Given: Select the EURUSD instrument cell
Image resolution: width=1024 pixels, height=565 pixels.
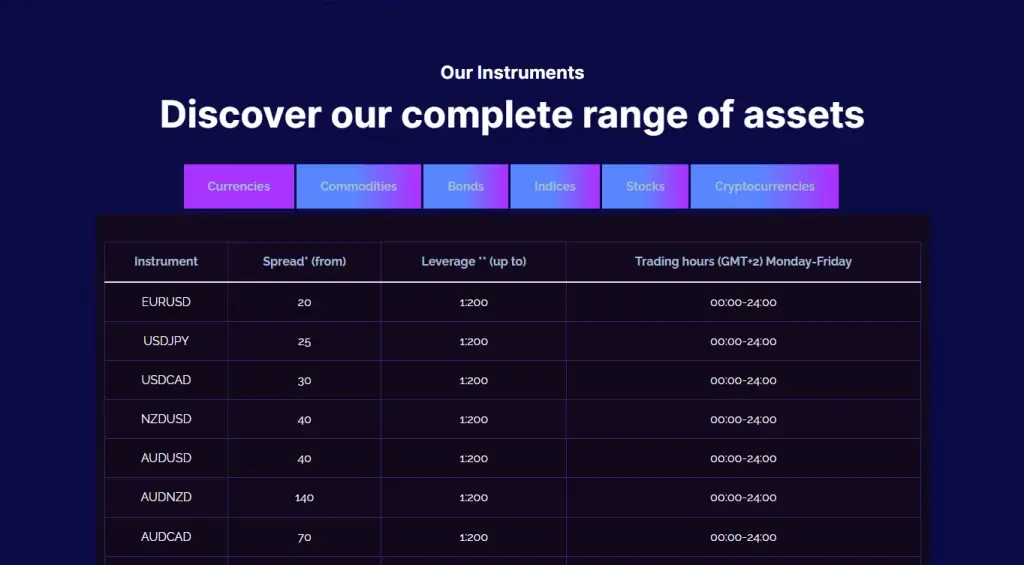Looking at the screenshot, I should (x=166, y=302).
